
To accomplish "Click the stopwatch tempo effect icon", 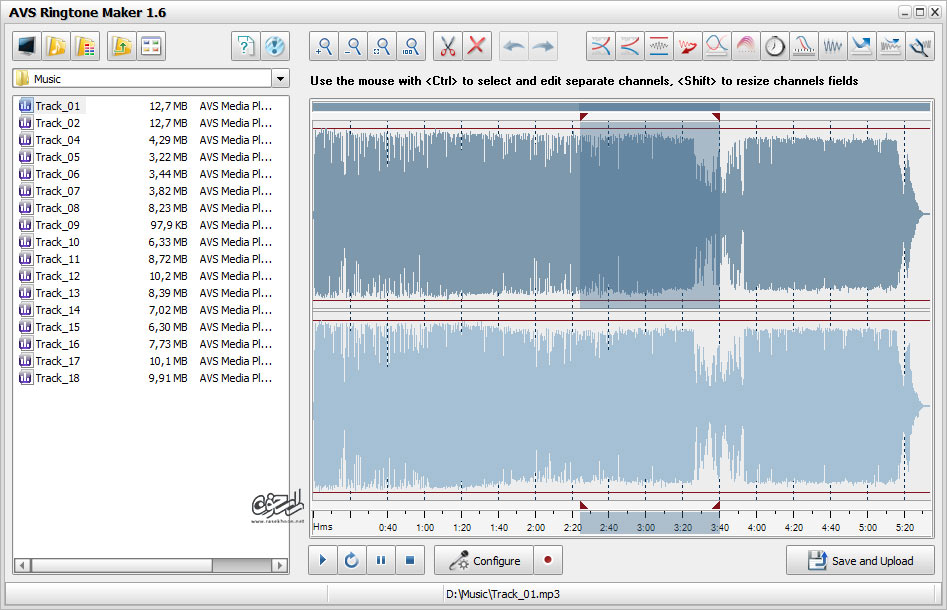I will coord(775,47).
